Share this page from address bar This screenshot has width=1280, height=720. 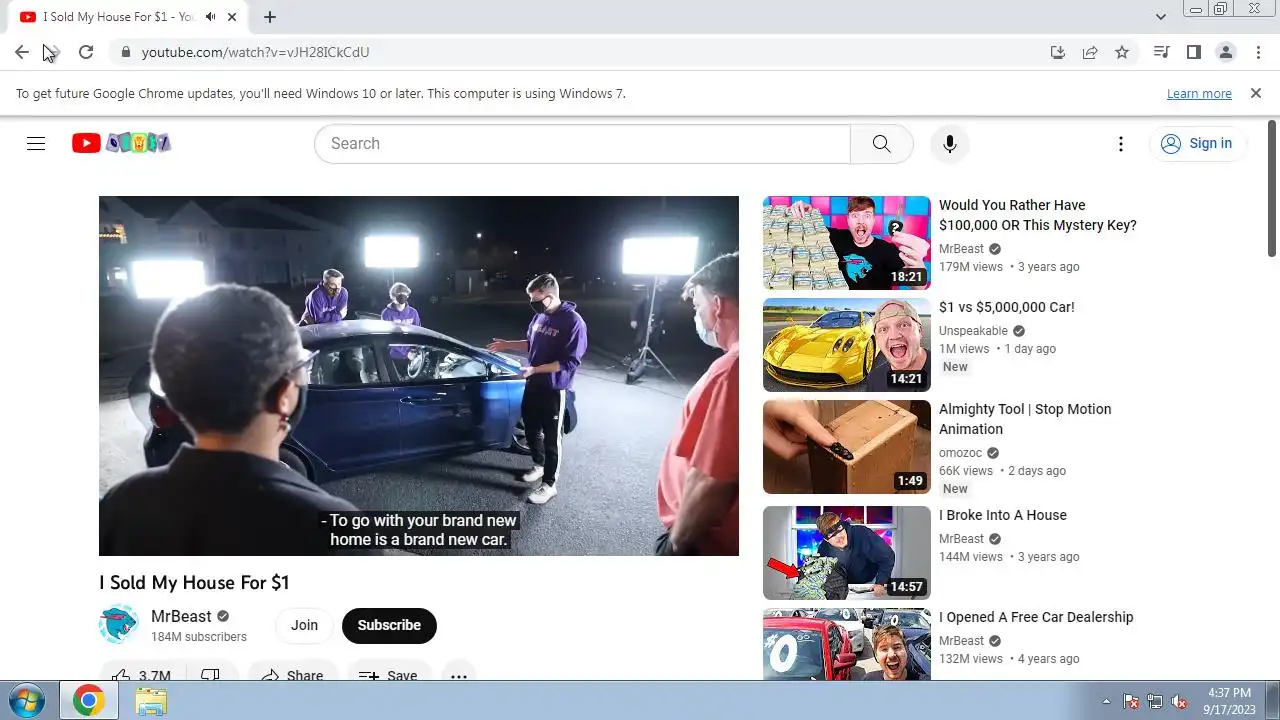coord(1090,52)
